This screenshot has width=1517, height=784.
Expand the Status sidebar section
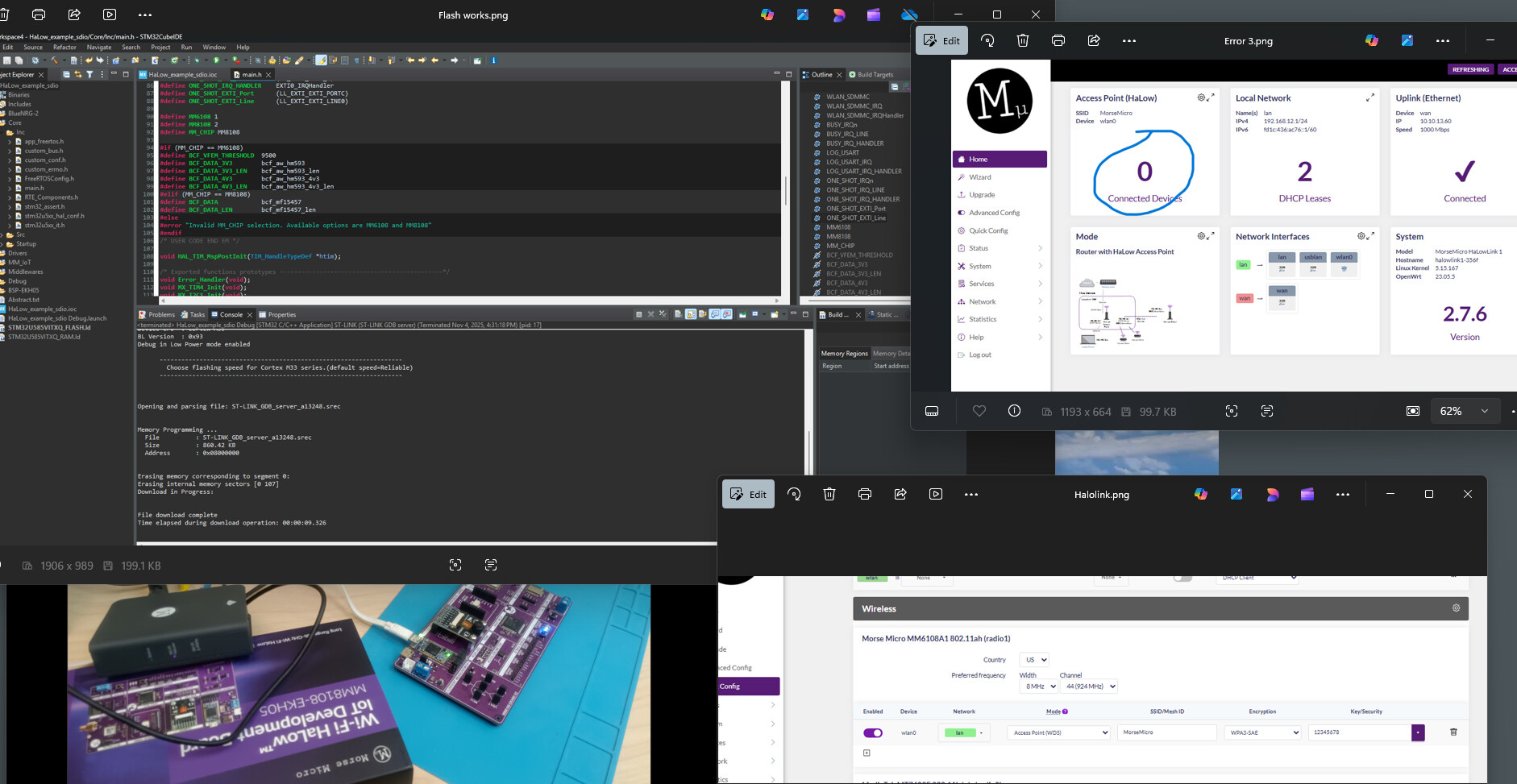pyautogui.click(x=1000, y=248)
